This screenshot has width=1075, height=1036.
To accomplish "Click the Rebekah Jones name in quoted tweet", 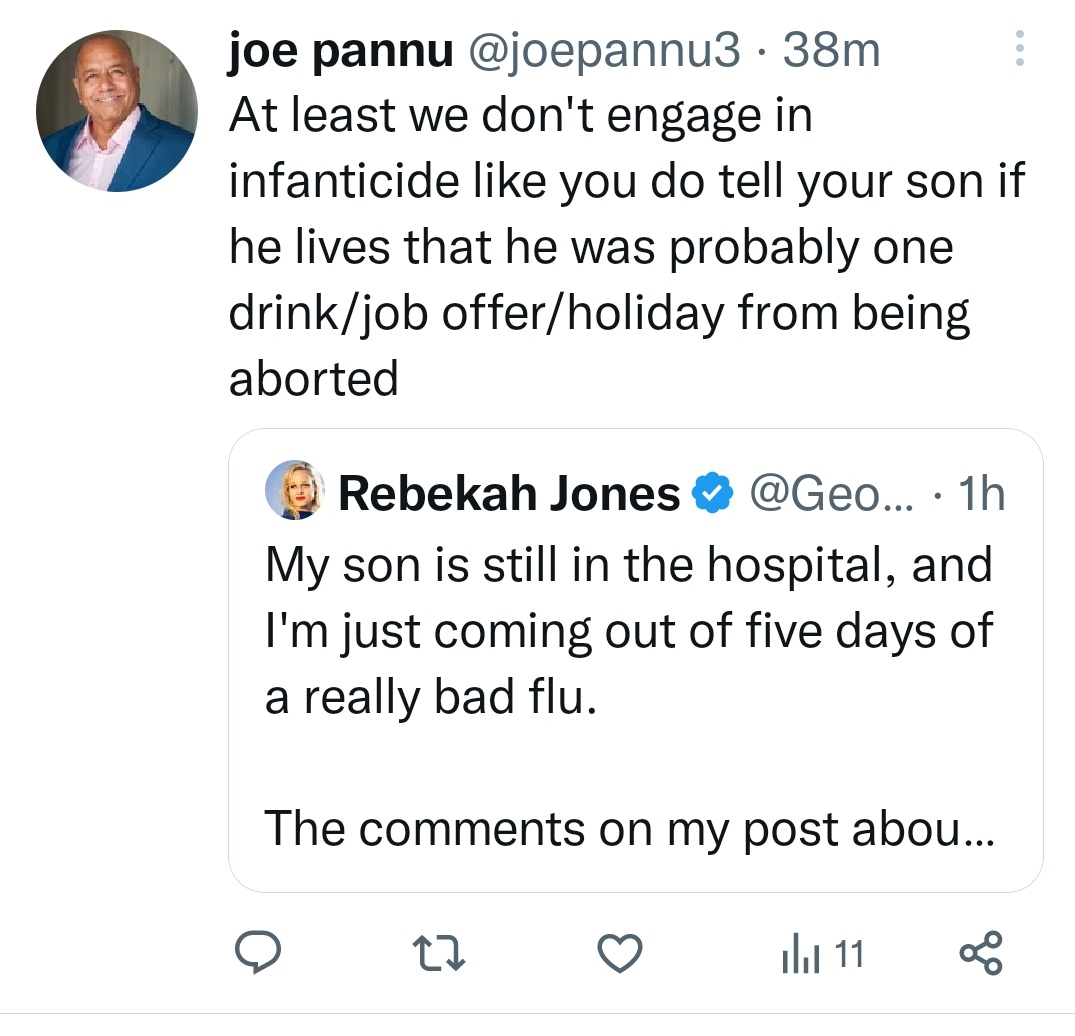I will (x=509, y=494).
